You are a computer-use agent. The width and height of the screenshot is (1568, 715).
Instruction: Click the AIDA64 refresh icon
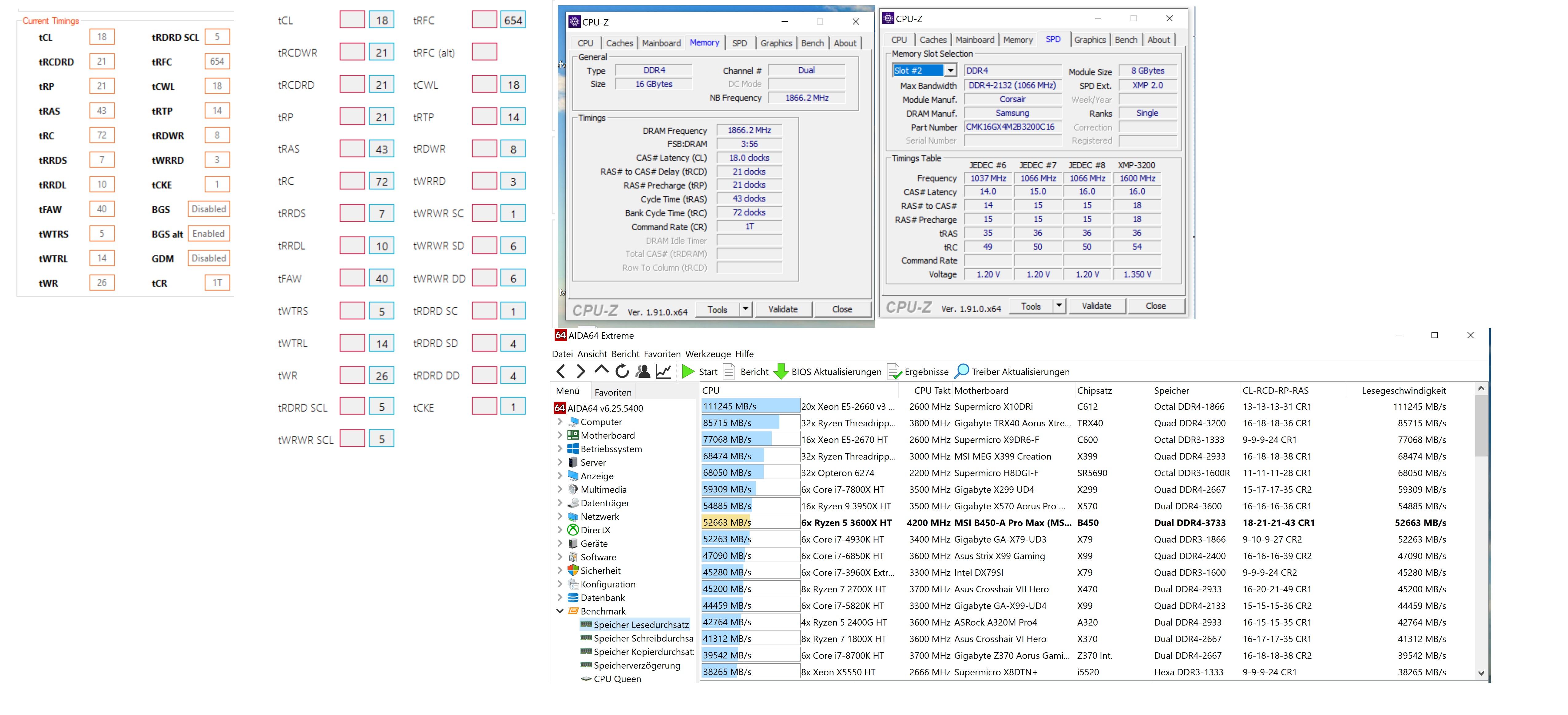point(622,371)
